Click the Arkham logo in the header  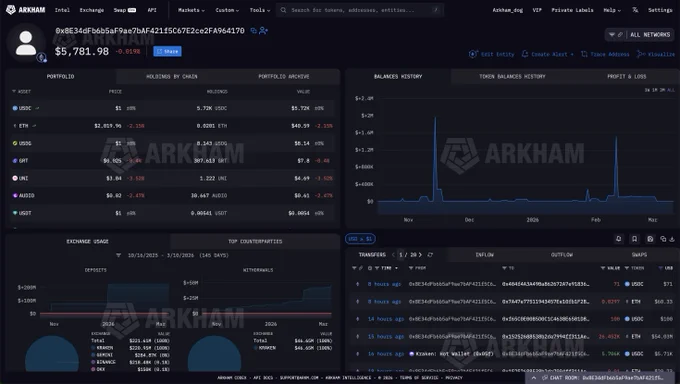[x=26, y=10]
